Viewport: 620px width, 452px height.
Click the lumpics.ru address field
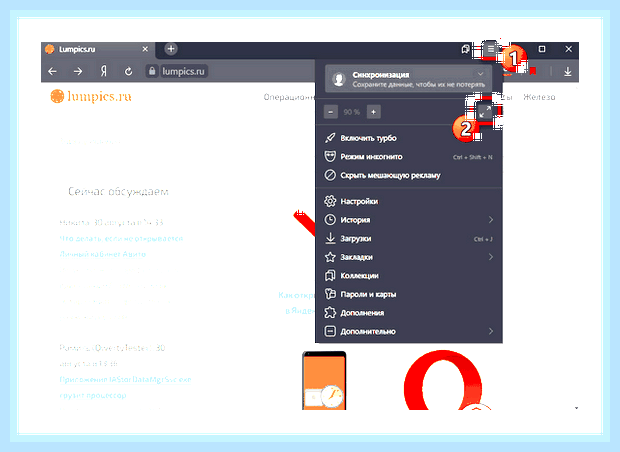pos(183,71)
